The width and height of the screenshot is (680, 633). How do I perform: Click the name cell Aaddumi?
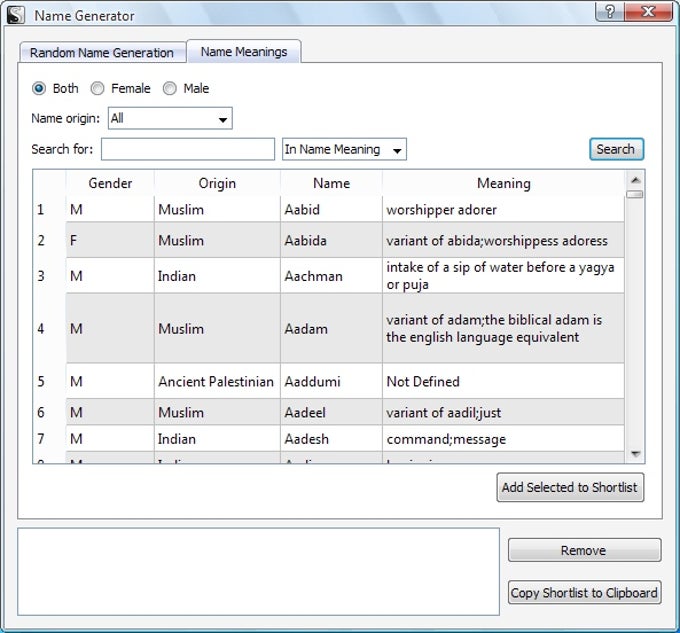click(x=331, y=381)
